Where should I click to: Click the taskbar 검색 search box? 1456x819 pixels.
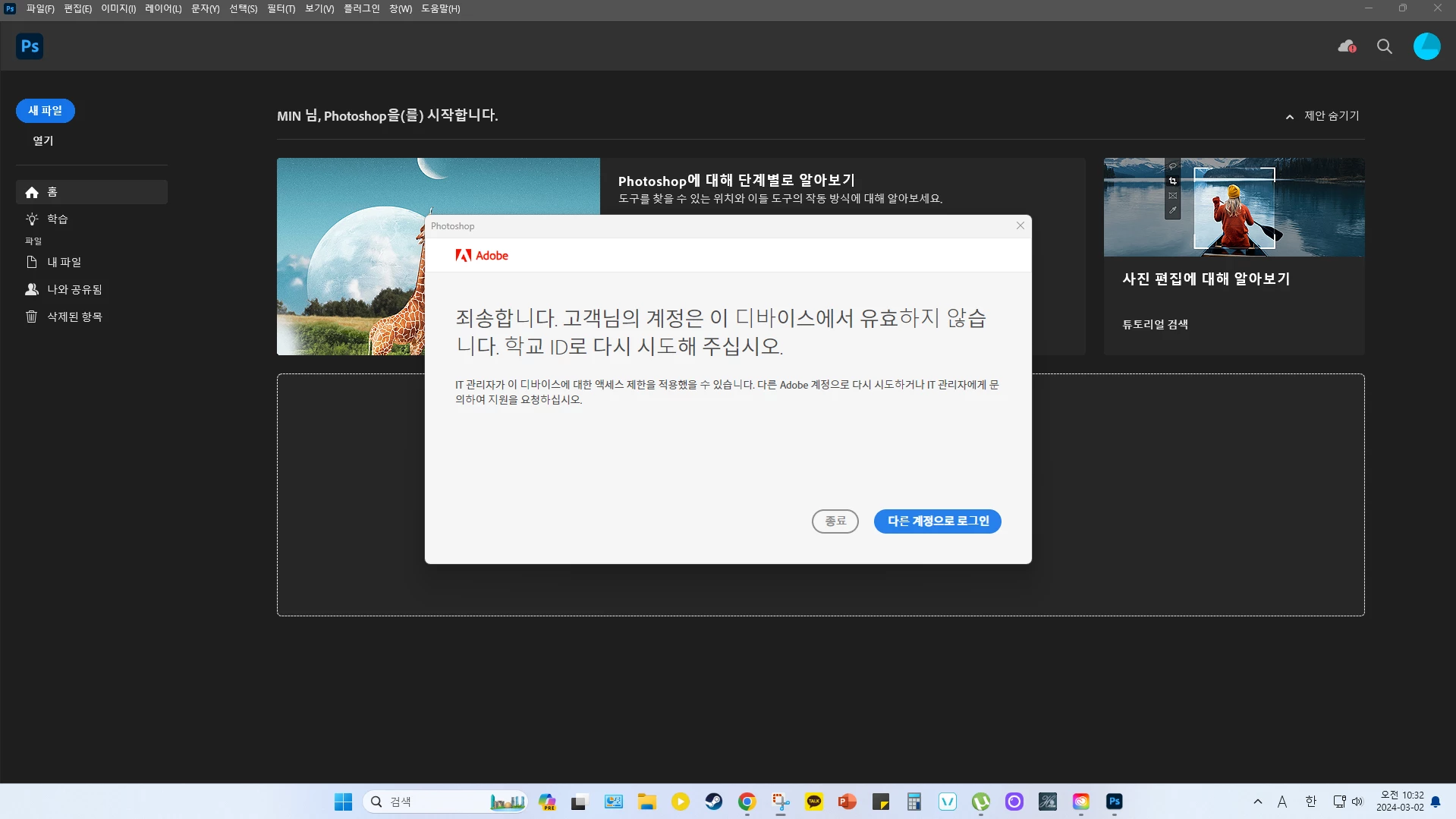point(446,802)
